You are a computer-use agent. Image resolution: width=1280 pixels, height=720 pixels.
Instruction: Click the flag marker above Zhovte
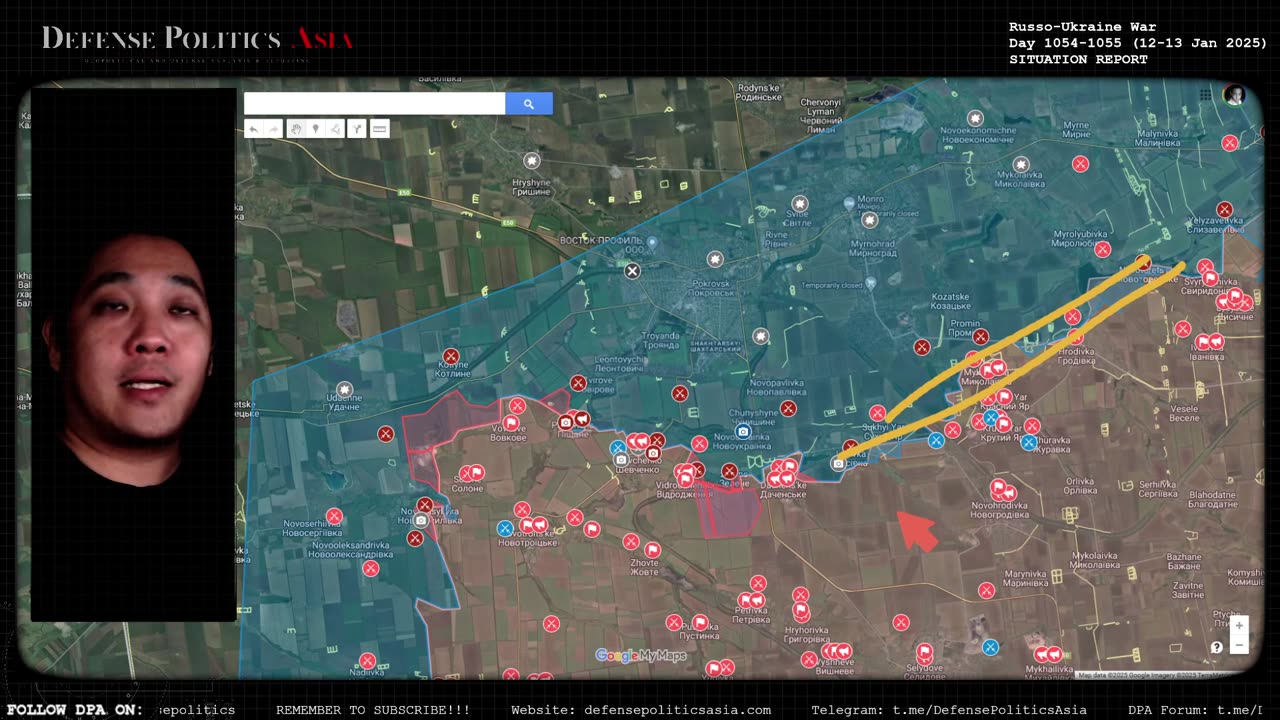652,550
